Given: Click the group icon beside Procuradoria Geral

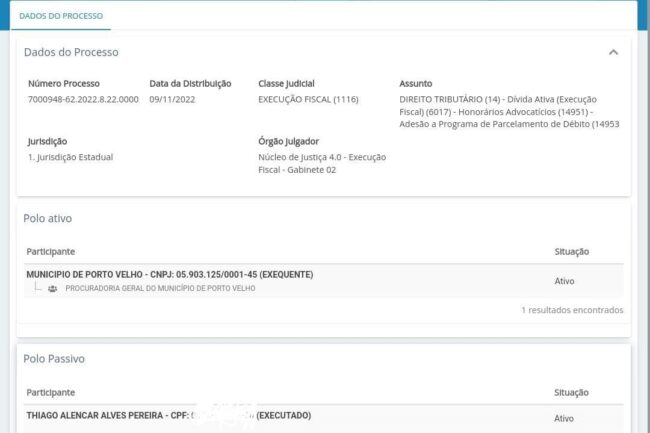Looking at the screenshot, I should click(x=52, y=288).
